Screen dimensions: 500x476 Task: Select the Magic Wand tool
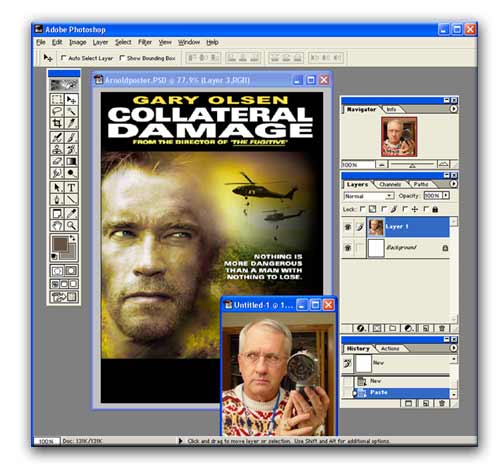pos(71,111)
